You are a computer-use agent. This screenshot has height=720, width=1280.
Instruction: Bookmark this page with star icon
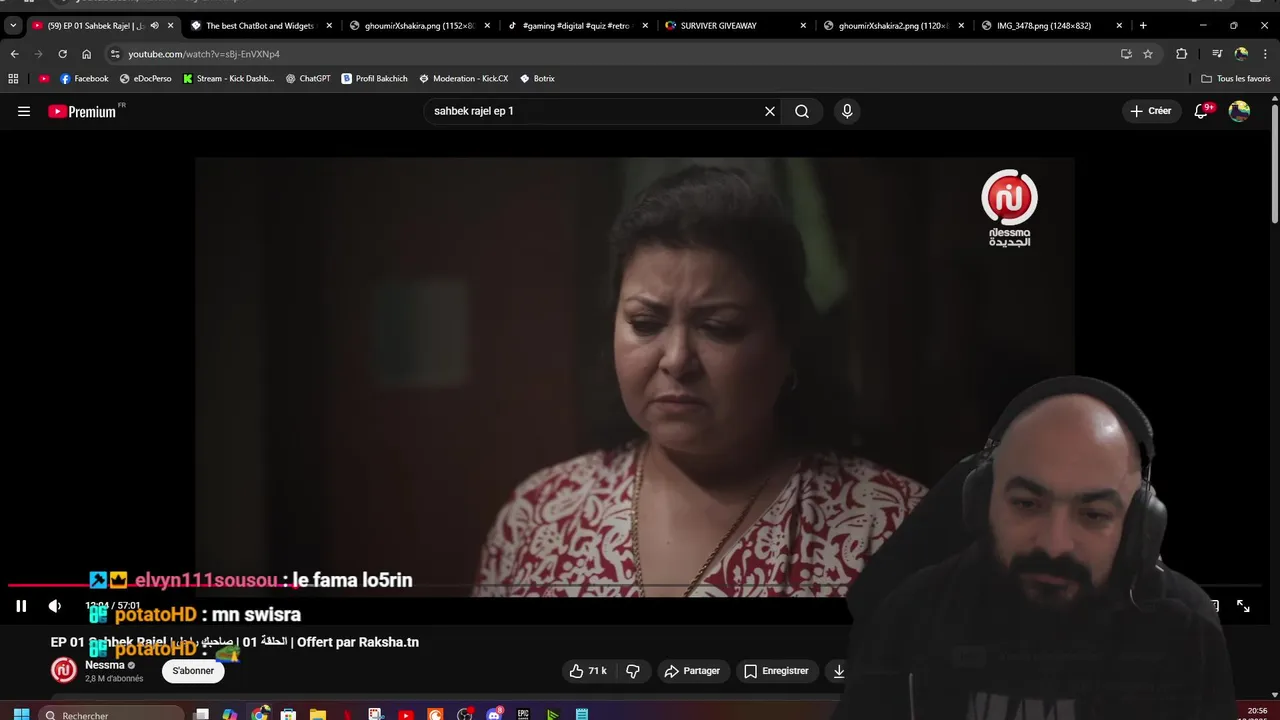point(1148,54)
